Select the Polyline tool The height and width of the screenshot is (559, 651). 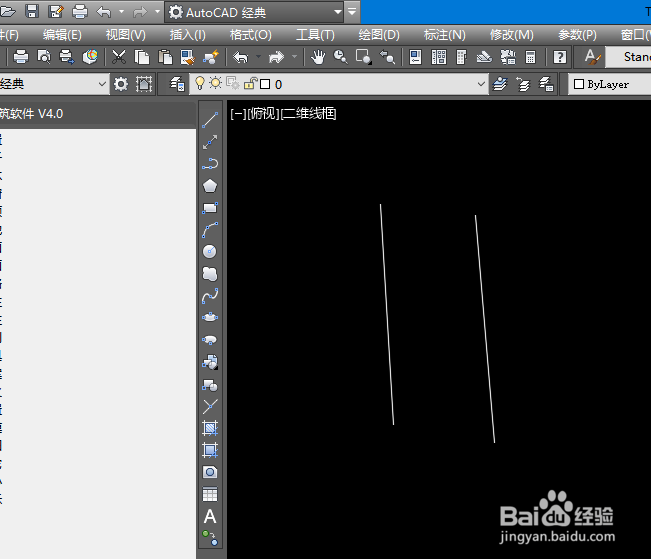pos(210,164)
